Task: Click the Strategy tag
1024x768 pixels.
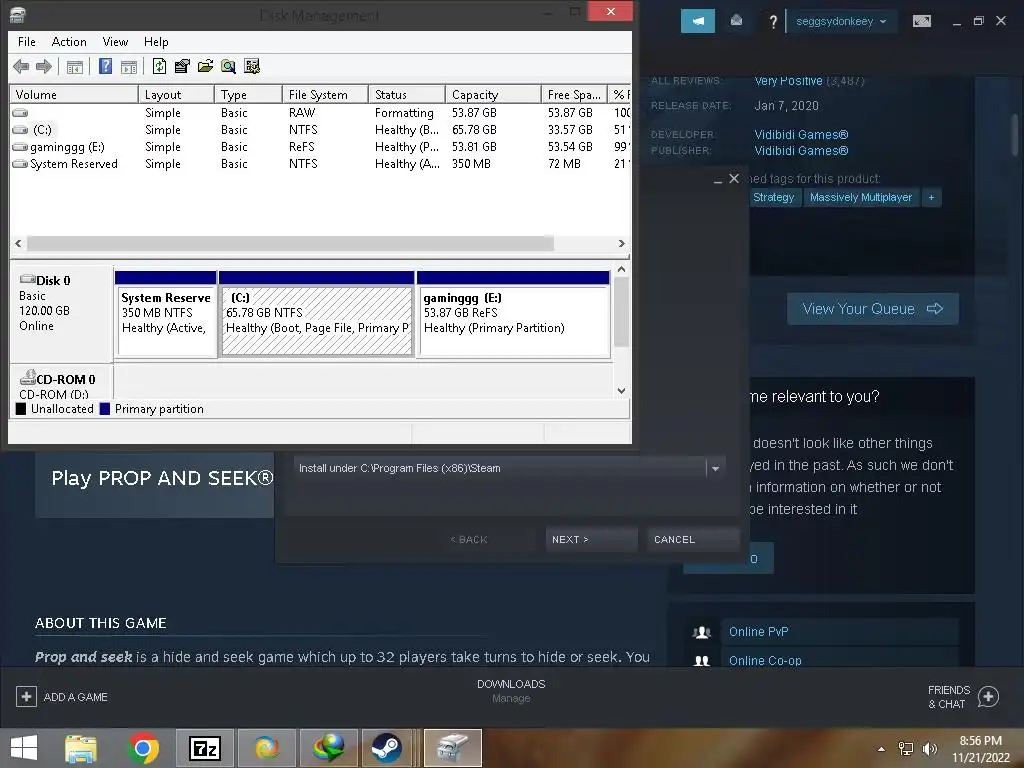Action: coord(773,197)
